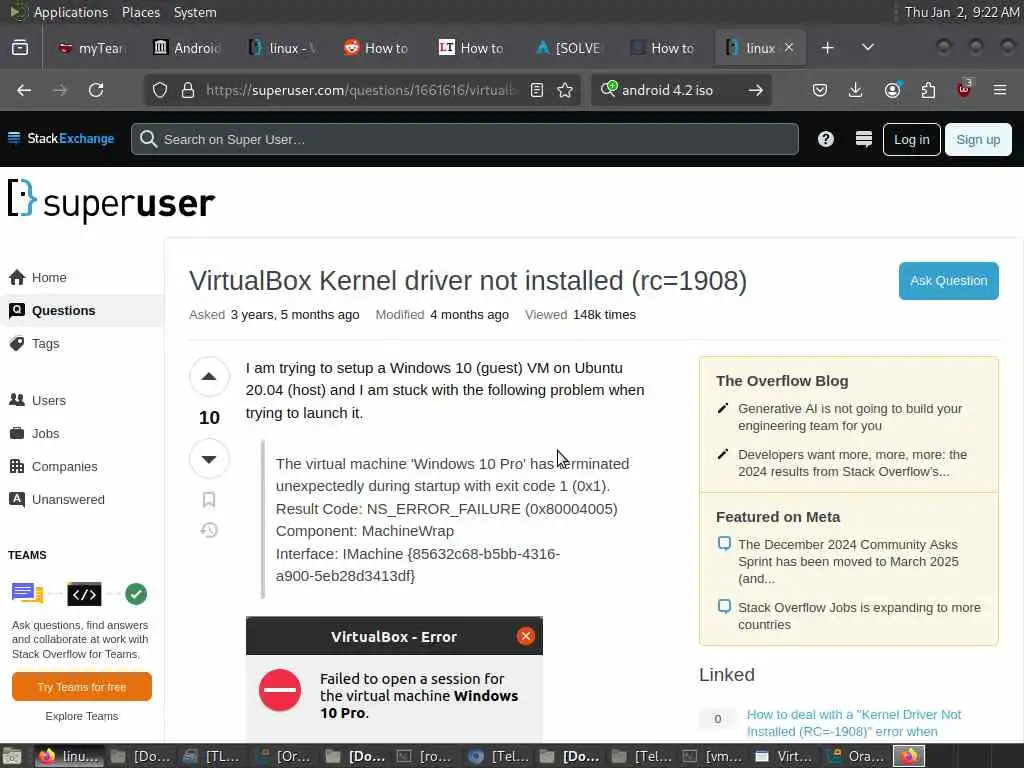Switch to the Ora... taskbar window
Screen dimensions: 1024x768
tap(855, 756)
